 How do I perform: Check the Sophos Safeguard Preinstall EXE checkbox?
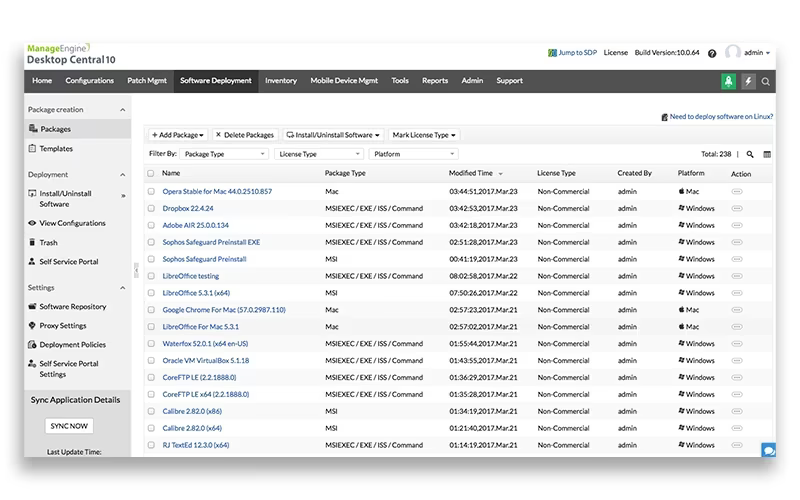coord(151,242)
